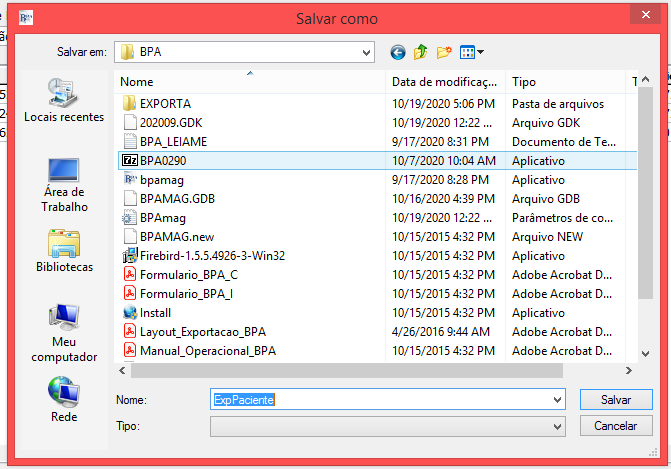Expand the Salvar em folder dropdown
The image size is (671, 469).
pyautogui.click(x=367, y=51)
